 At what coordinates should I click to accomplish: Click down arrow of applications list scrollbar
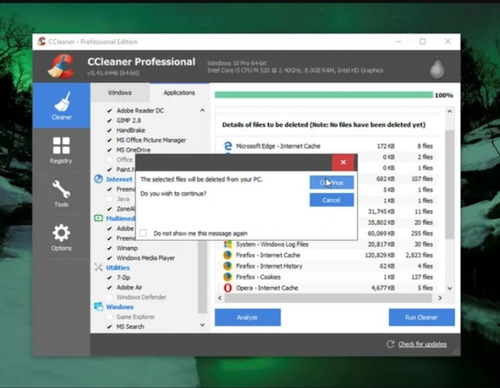coord(202,325)
